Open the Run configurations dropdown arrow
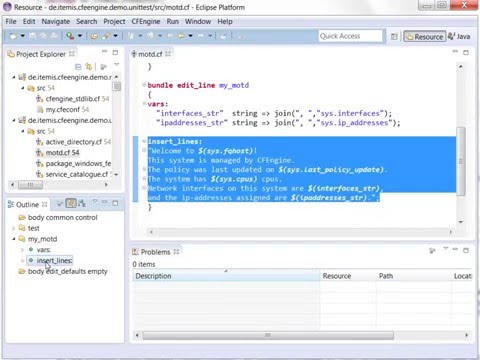Screen dimensions: 480x360 point(80,36)
